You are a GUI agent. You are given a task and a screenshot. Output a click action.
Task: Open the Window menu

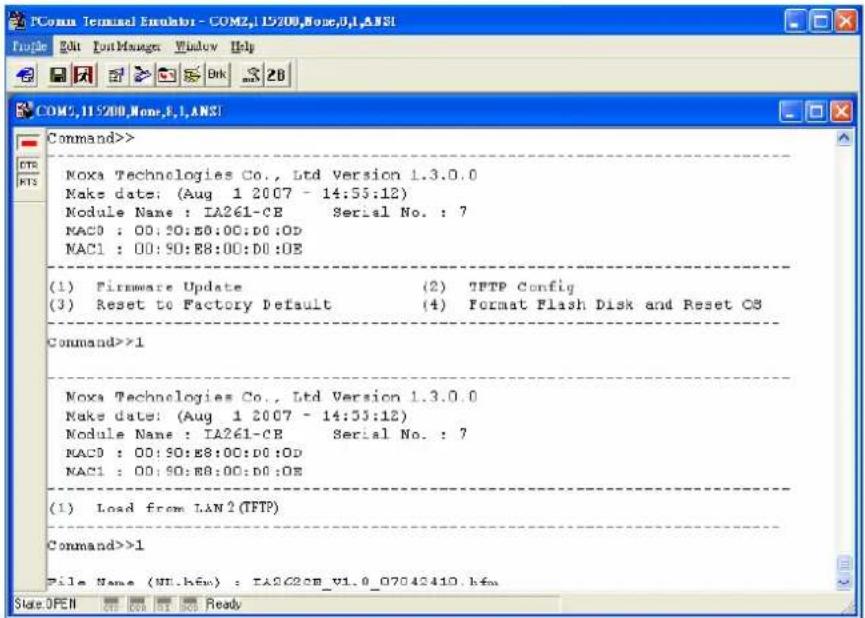pyautogui.click(x=196, y=46)
